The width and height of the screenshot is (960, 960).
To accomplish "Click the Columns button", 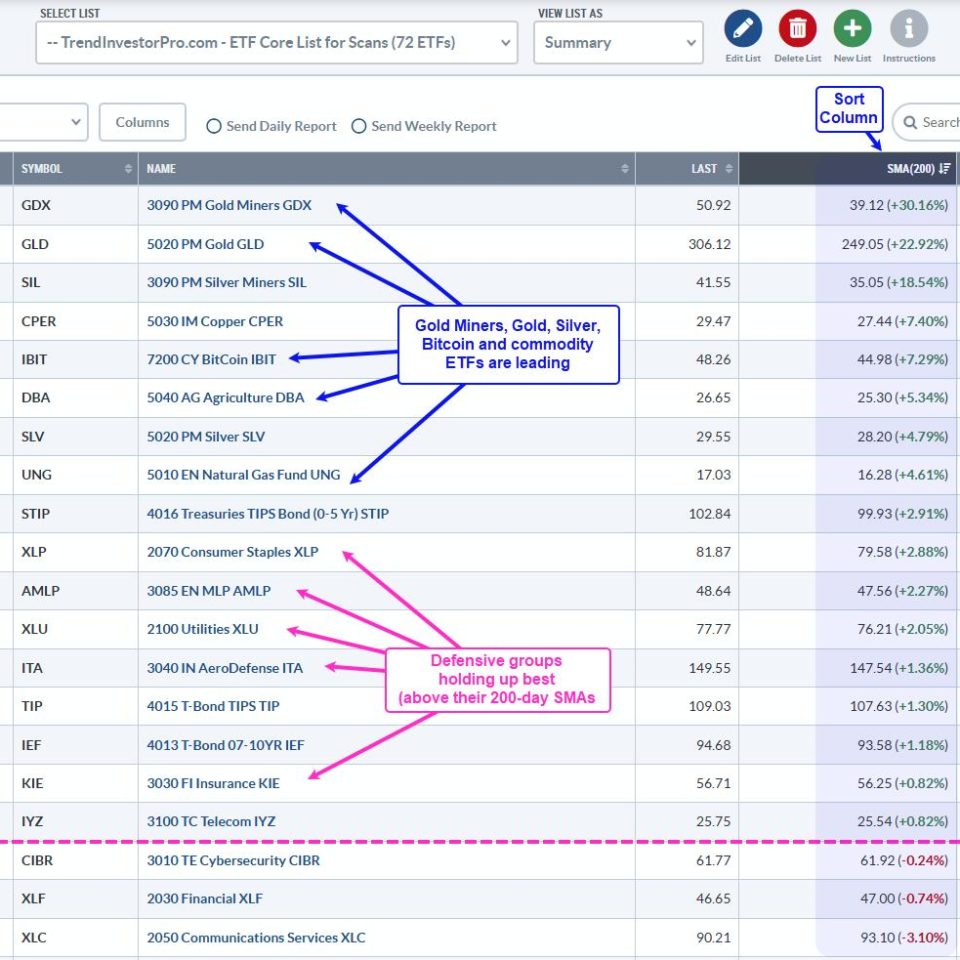I will [x=142, y=122].
